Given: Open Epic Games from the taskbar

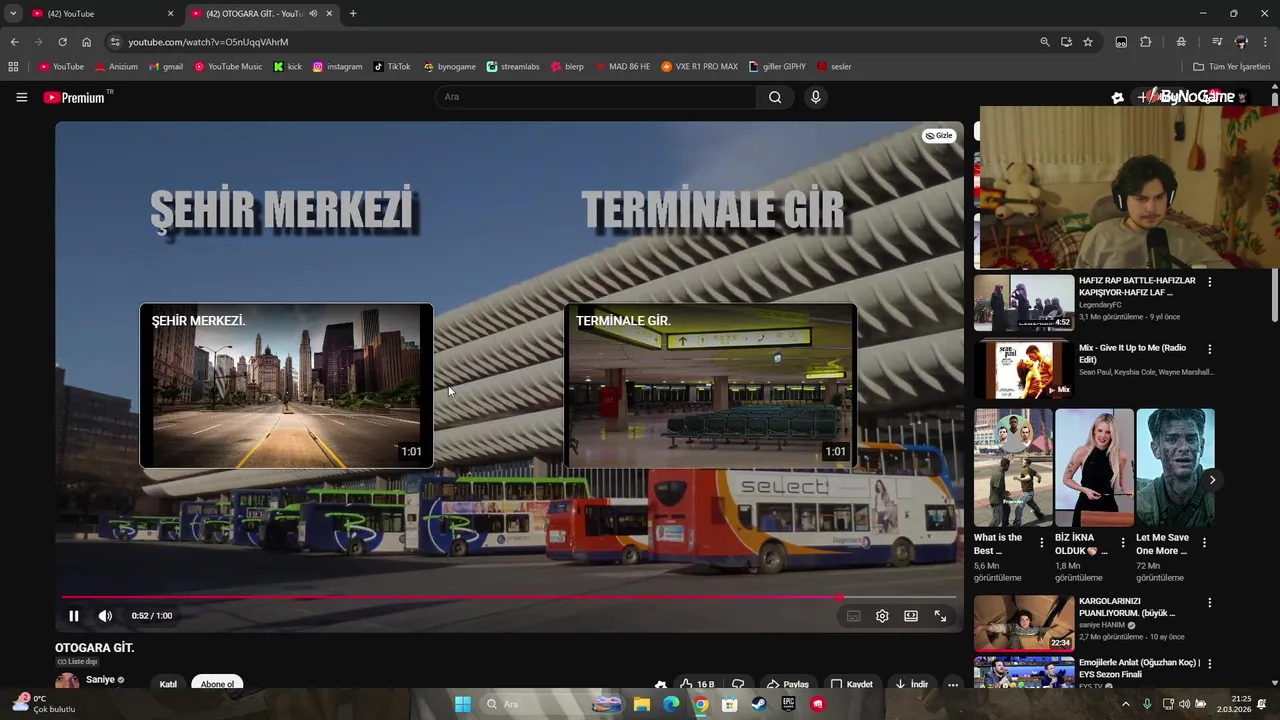Looking at the screenshot, I should coord(788,704).
